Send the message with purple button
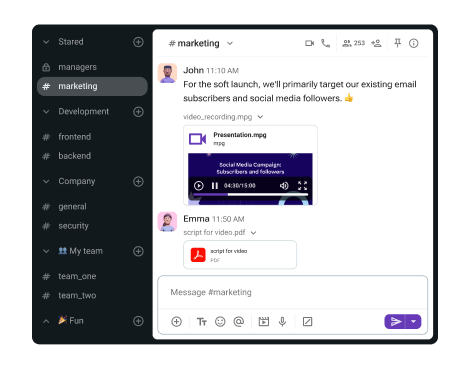470x369 pixels. click(x=395, y=322)
